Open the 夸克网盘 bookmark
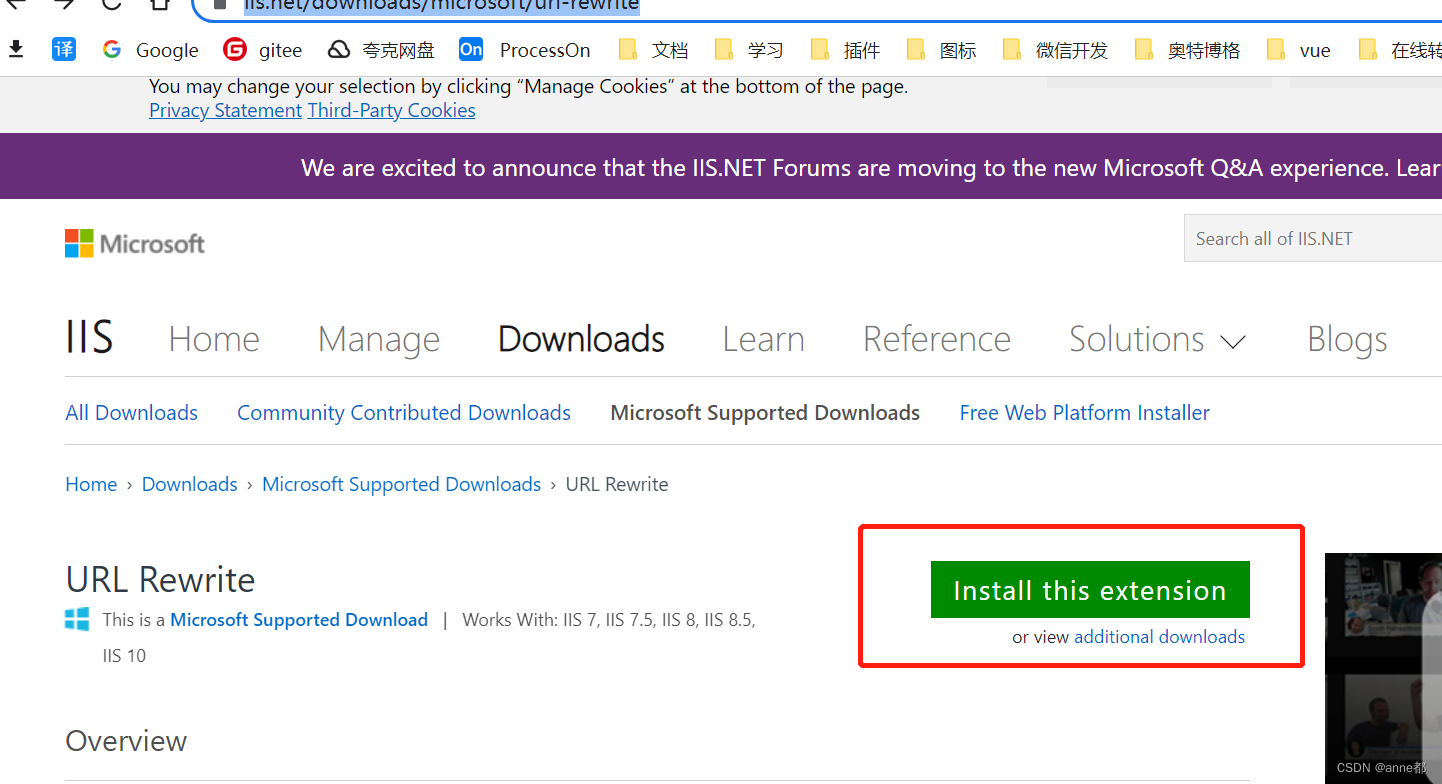The width and height of the screenshot is (1442, 784). click(382, 50)
